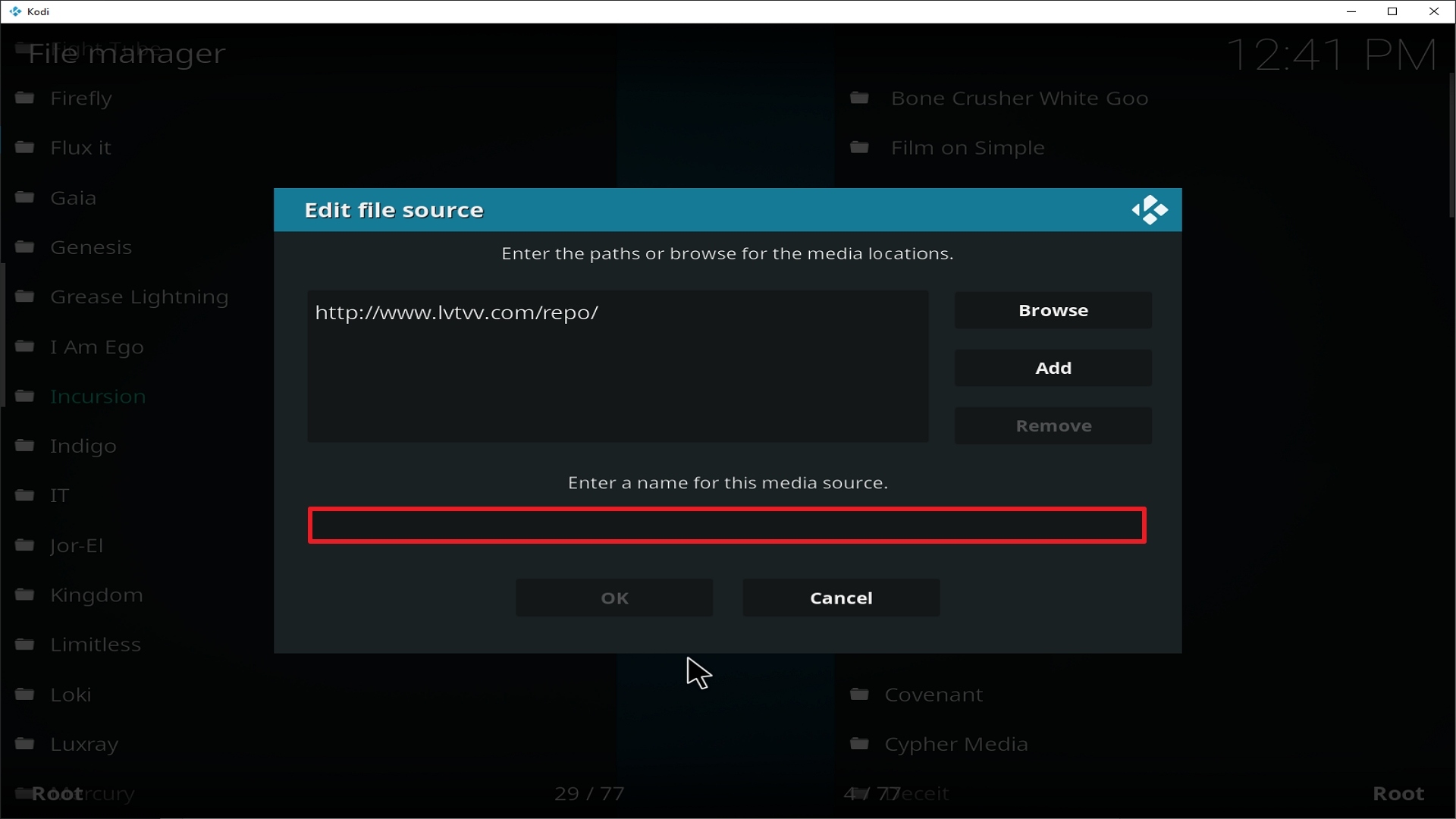The height and width of the screenshot is (819, 1456).
Task: Confirm with the OK button
Action: click(614, 598)
